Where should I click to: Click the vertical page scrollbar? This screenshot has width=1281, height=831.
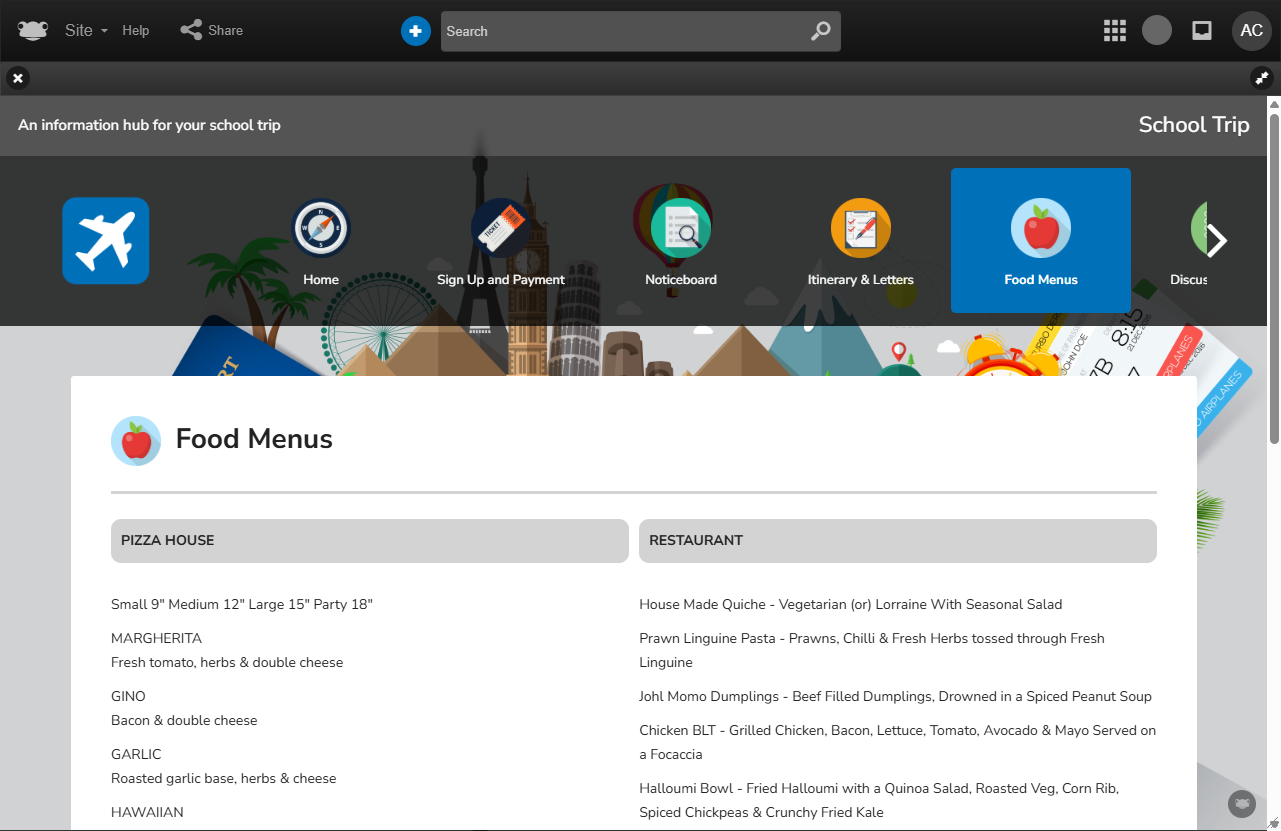tap(1274, 270)
